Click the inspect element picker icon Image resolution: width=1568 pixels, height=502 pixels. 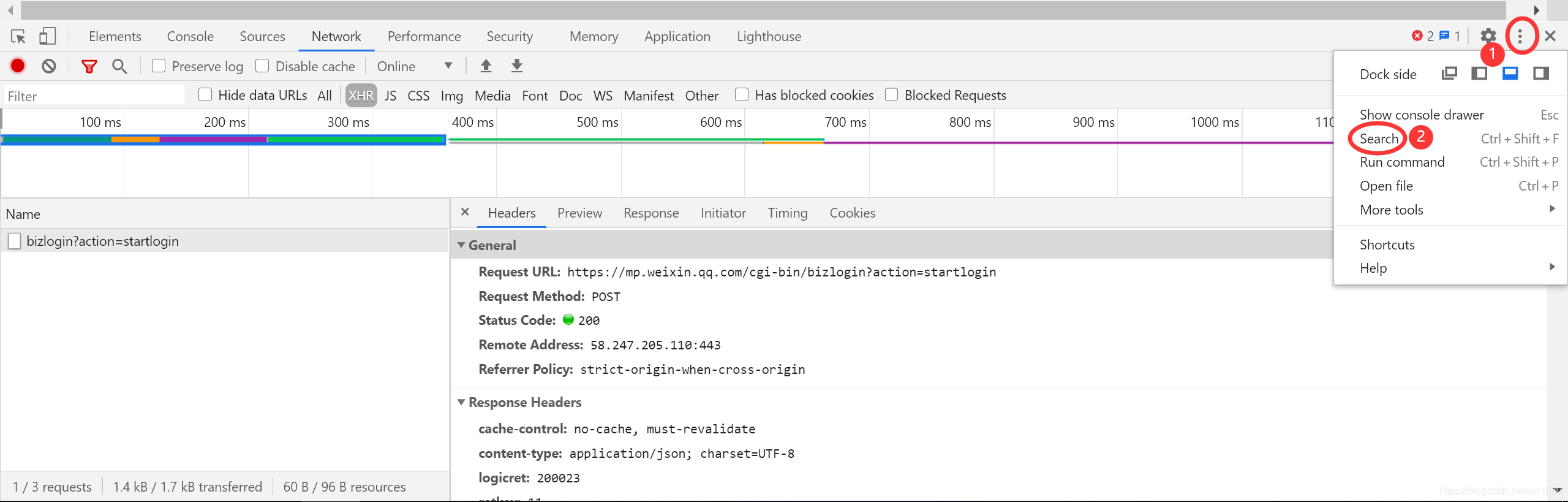coord(18,37)
